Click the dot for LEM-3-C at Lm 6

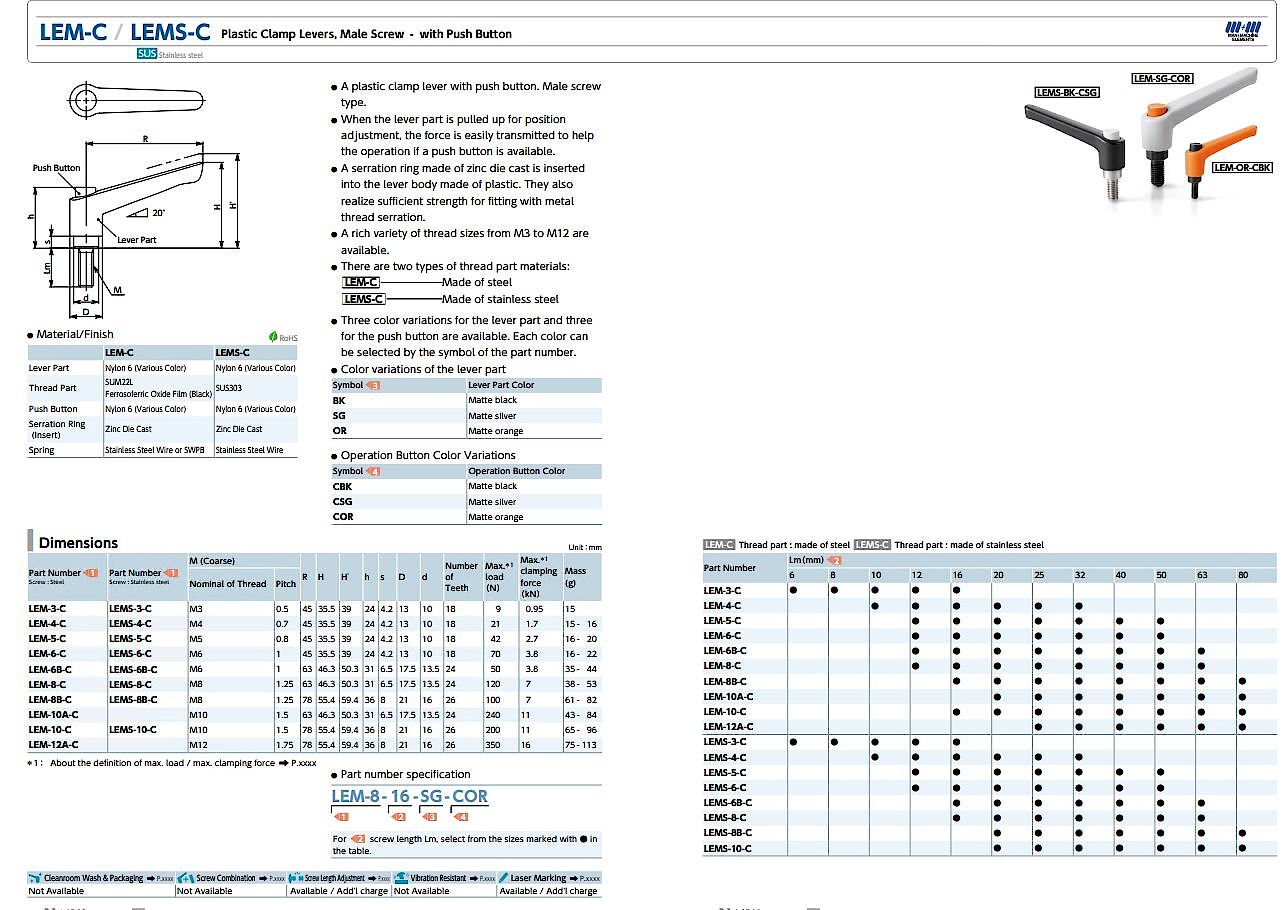pyautogui.click(x=792, y=590)
